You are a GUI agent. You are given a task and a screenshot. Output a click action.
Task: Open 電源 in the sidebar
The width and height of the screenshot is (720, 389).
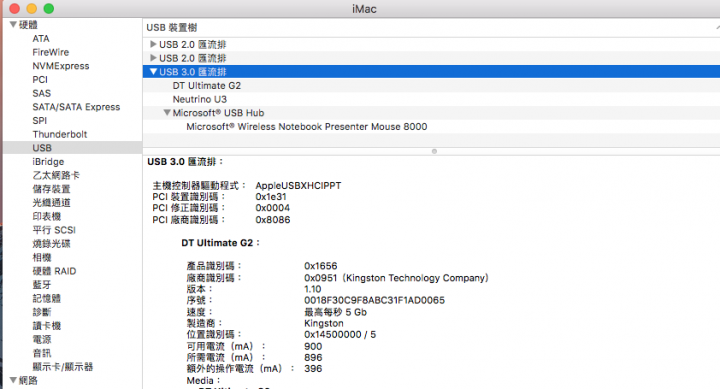[42, 339]
